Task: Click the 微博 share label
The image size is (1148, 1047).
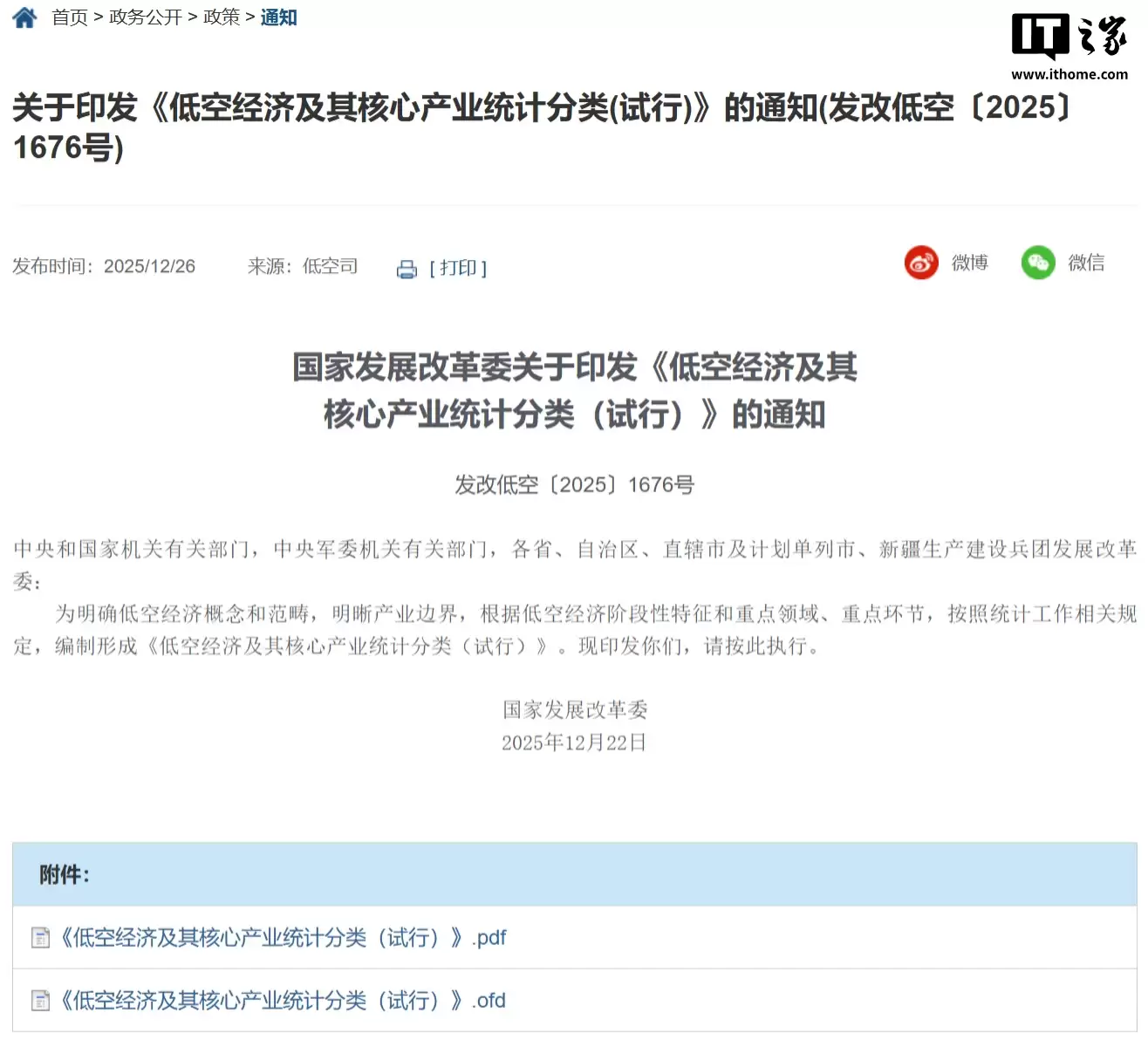Action: click(x=968, y=263)
